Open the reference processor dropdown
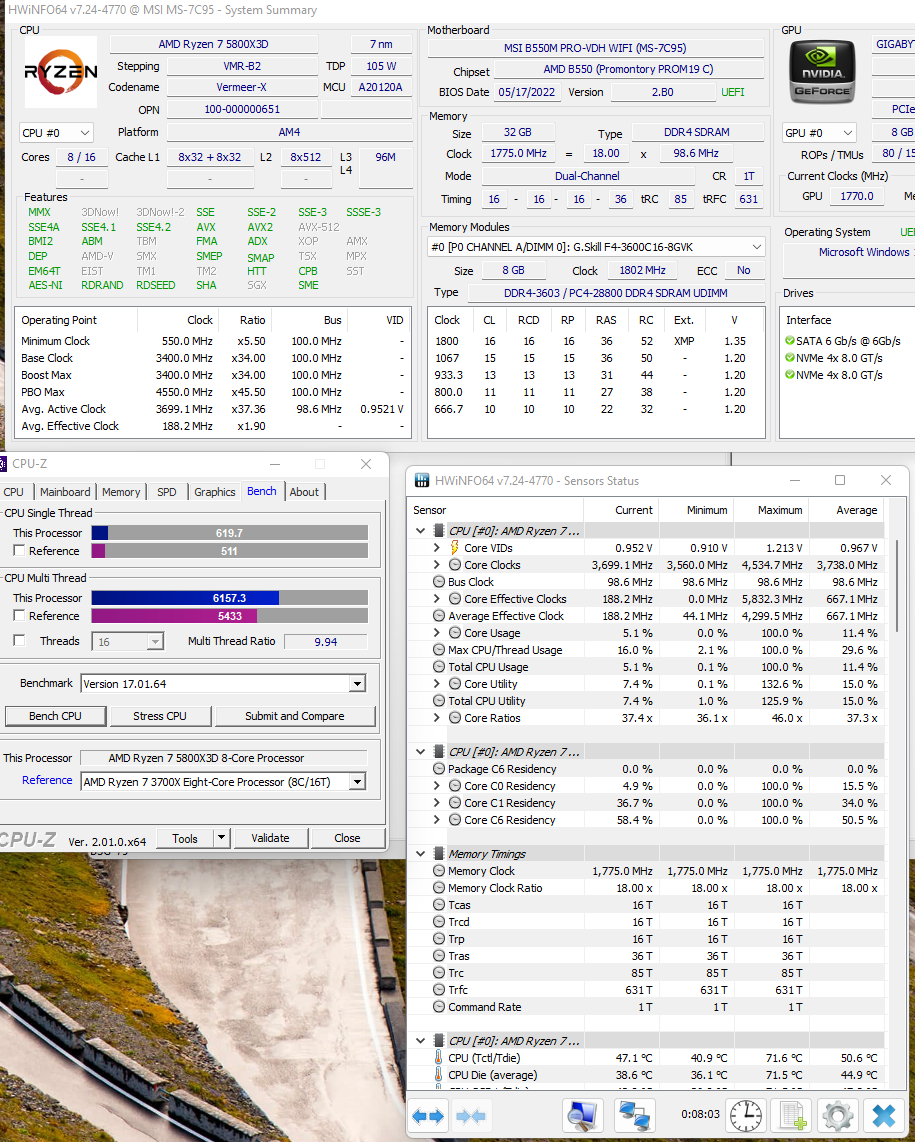This screenshot has width=915, height=1142. (x=357, y=782)
